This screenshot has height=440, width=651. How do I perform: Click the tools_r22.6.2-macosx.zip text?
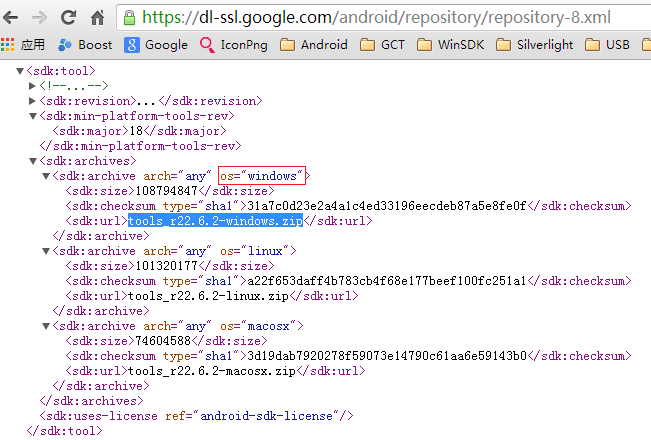coord(212,371)
